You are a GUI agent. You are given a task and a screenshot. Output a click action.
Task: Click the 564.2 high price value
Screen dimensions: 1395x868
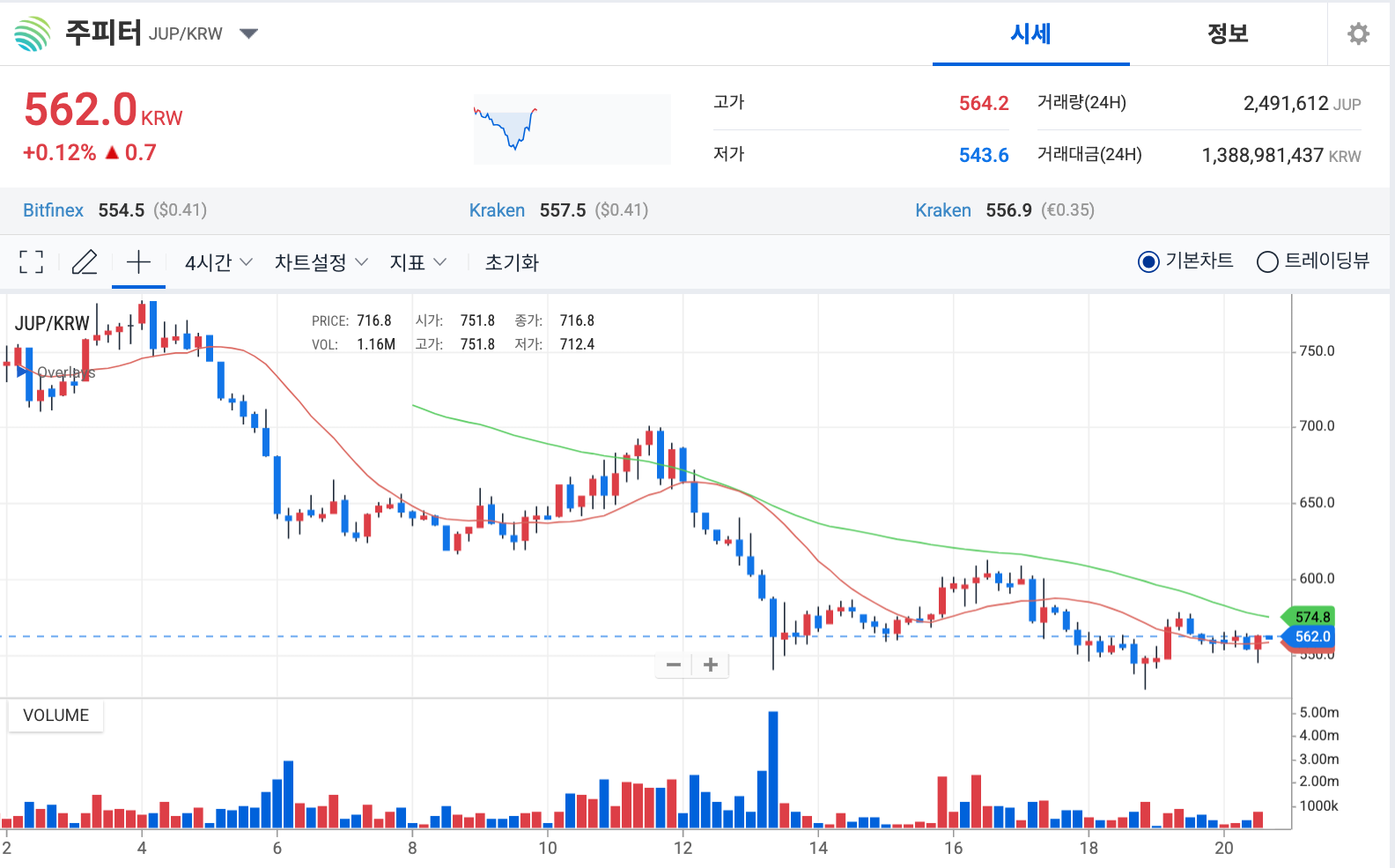click(x=984, y=103)
